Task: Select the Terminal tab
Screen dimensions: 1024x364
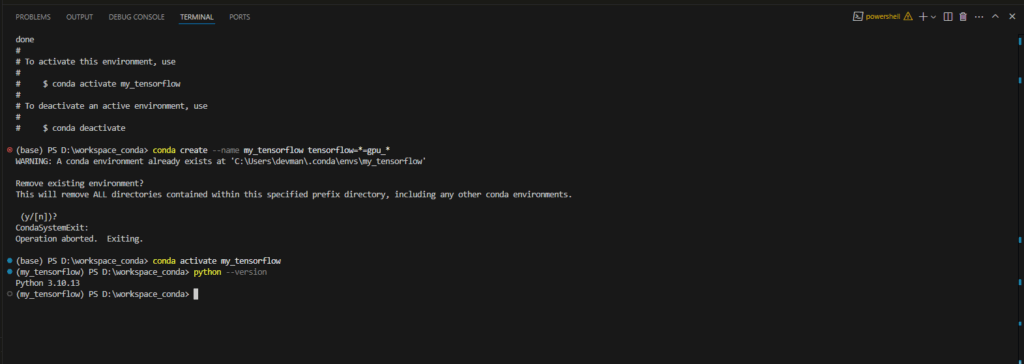Action: (x=197, y=17)
